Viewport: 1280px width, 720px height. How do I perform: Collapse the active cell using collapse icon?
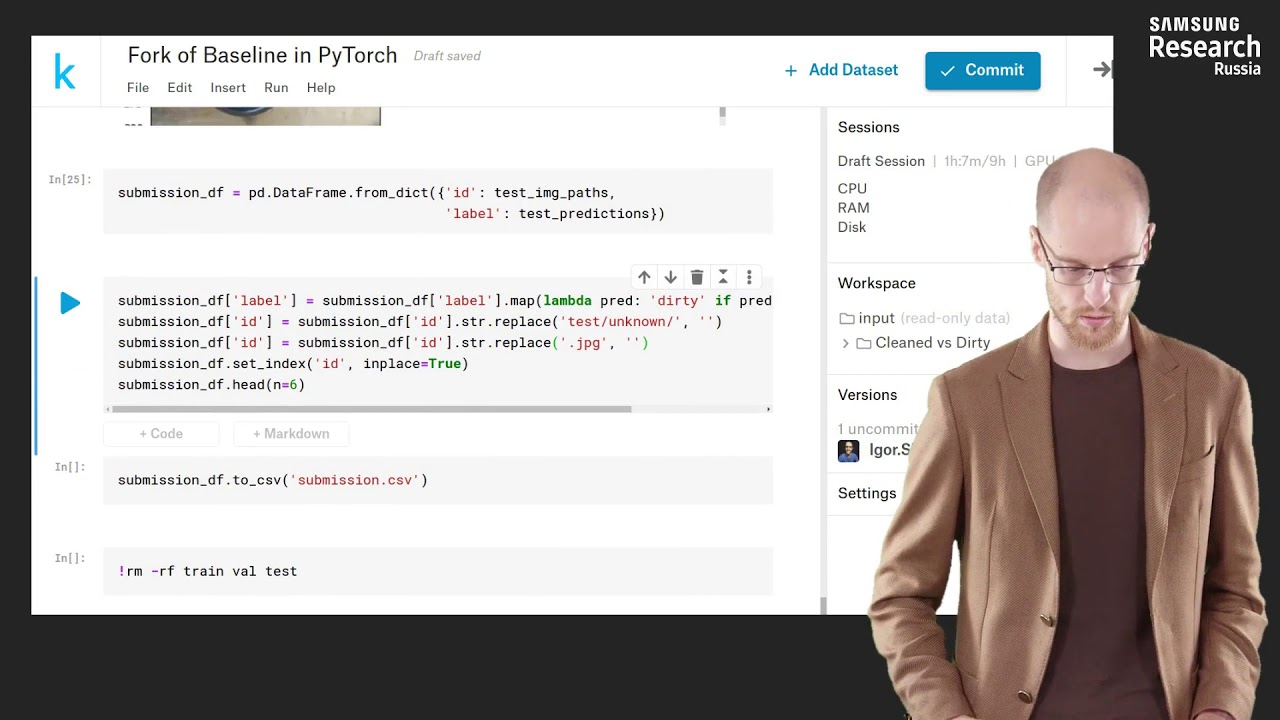(723, 277)
